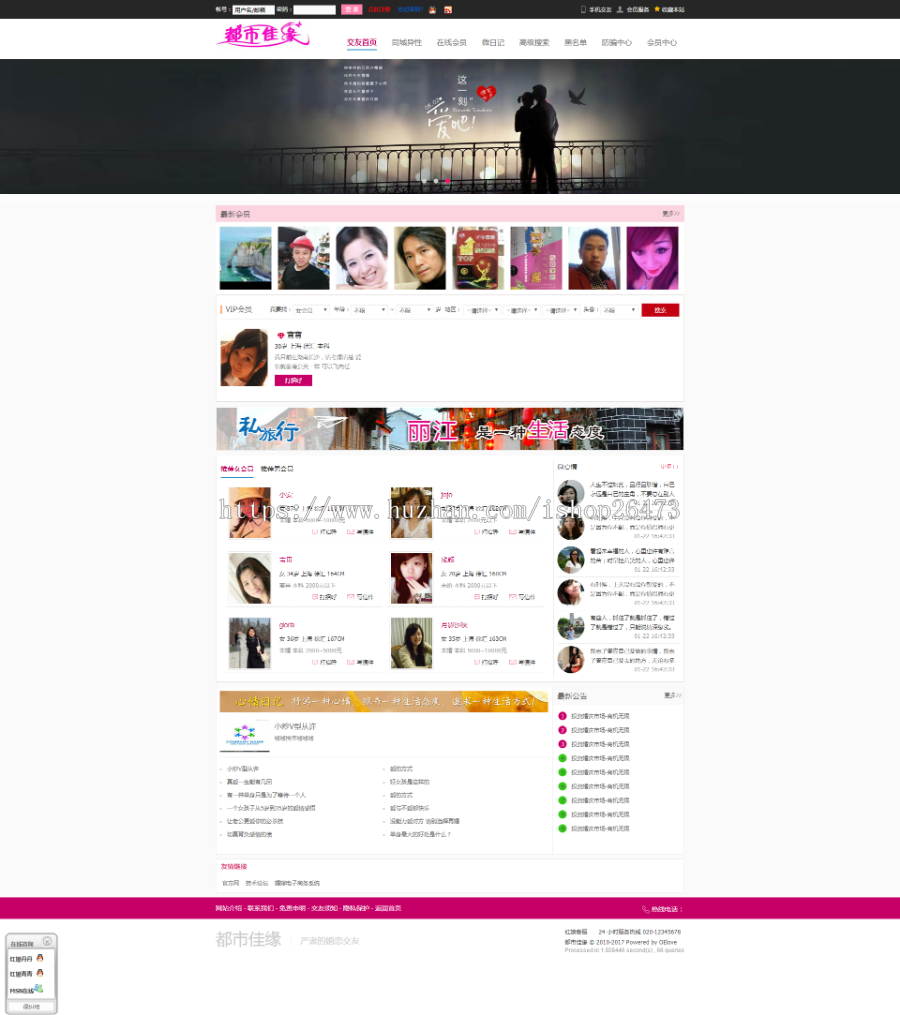This screenshot has width=900, height=1015.
Task: Click into the username/email input field
Action: tap(253, 10)
